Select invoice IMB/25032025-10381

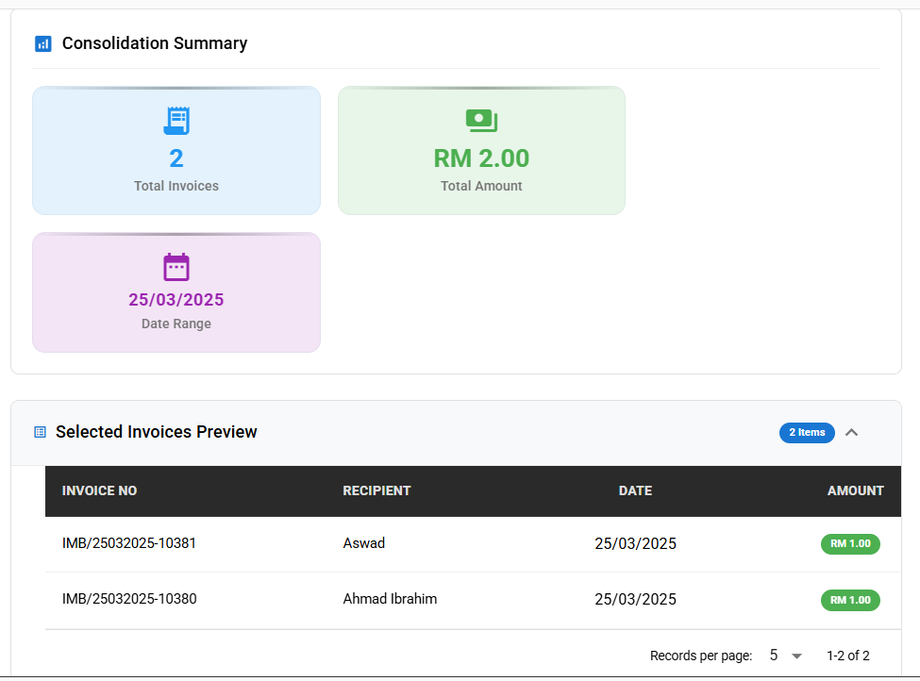(x=129, y=544)
